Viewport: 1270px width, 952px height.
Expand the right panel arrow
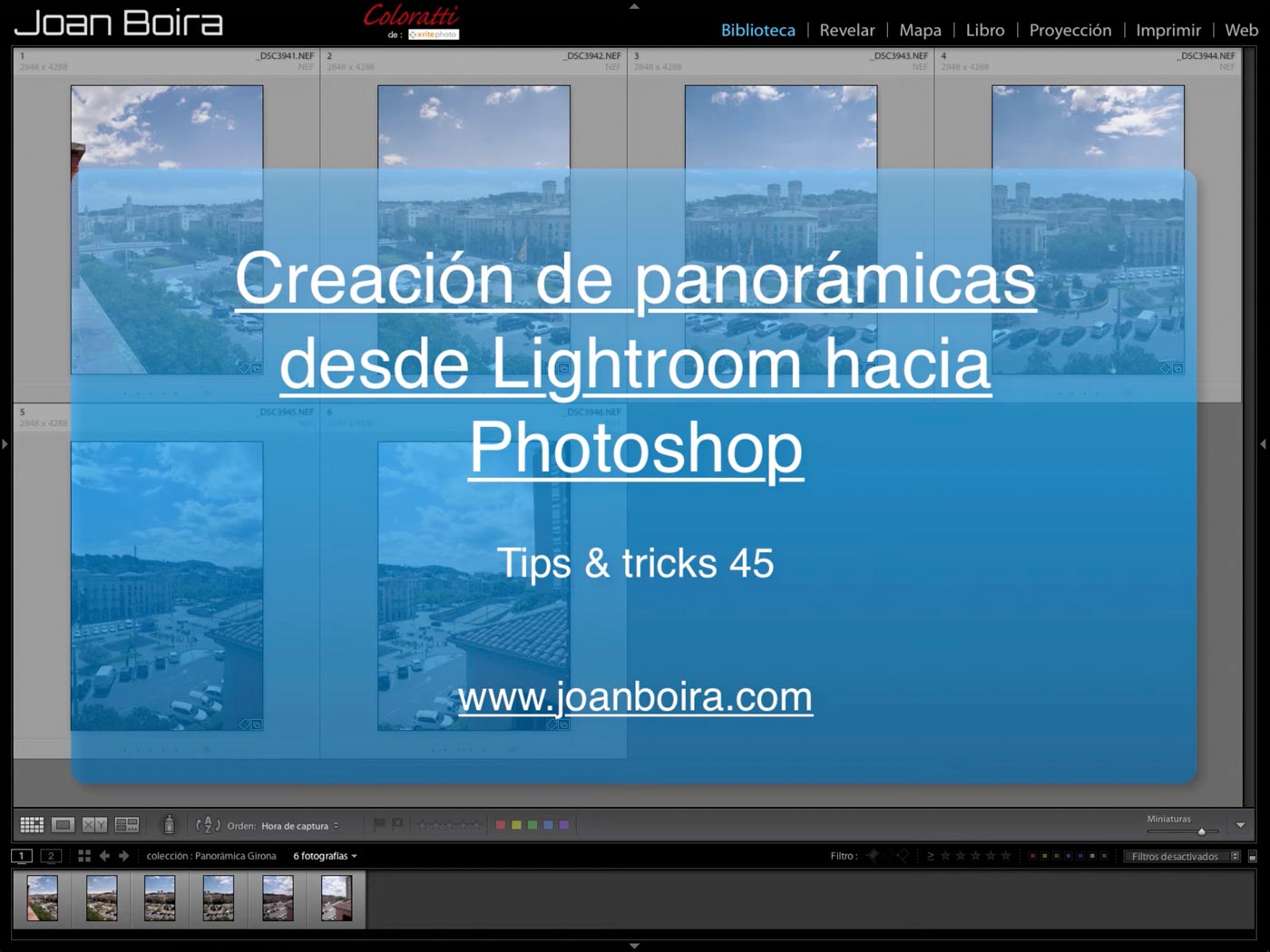pyautogui.click(x=1264, y=444)
